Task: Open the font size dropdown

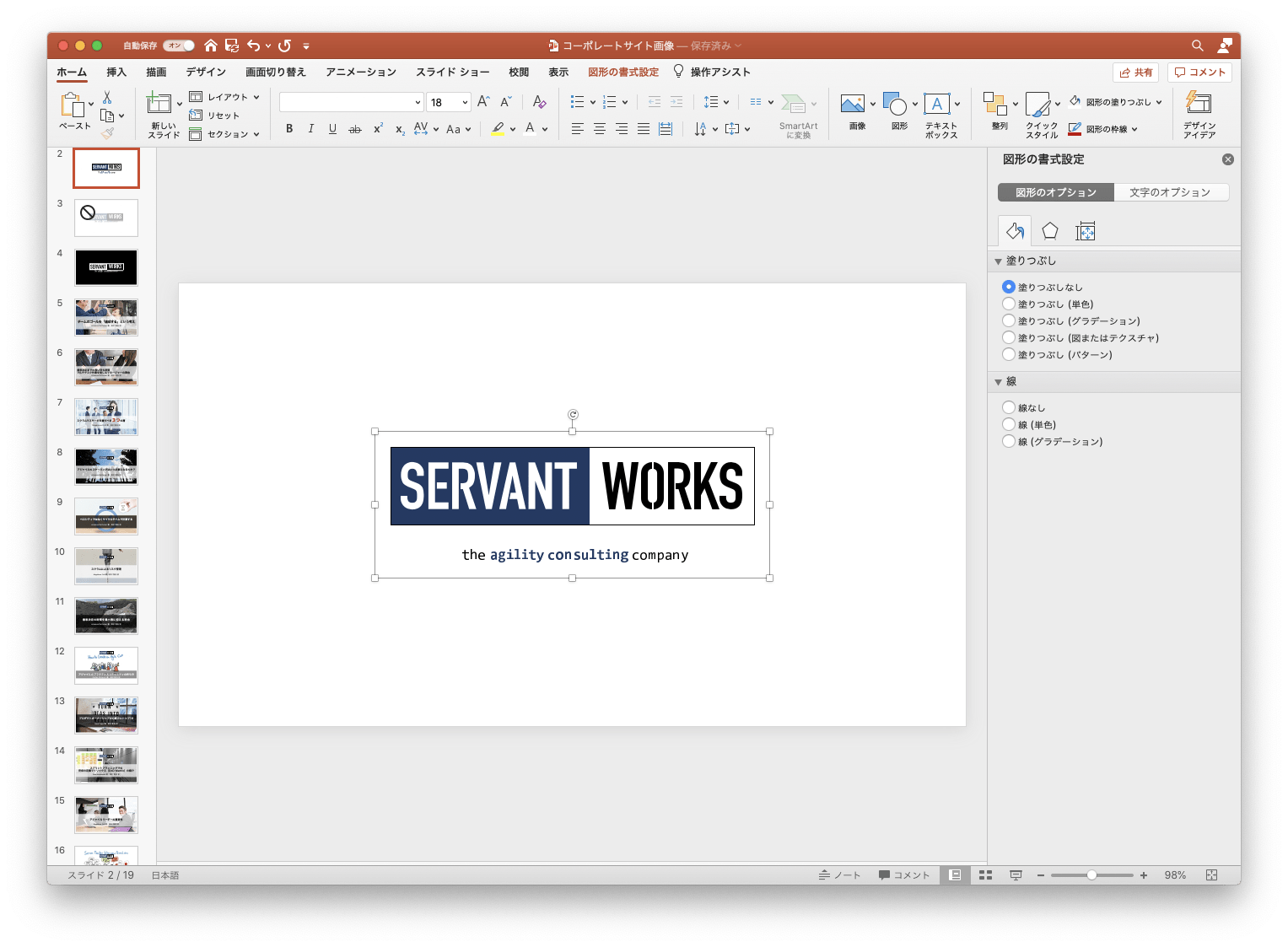Action: tap(465, 102)
